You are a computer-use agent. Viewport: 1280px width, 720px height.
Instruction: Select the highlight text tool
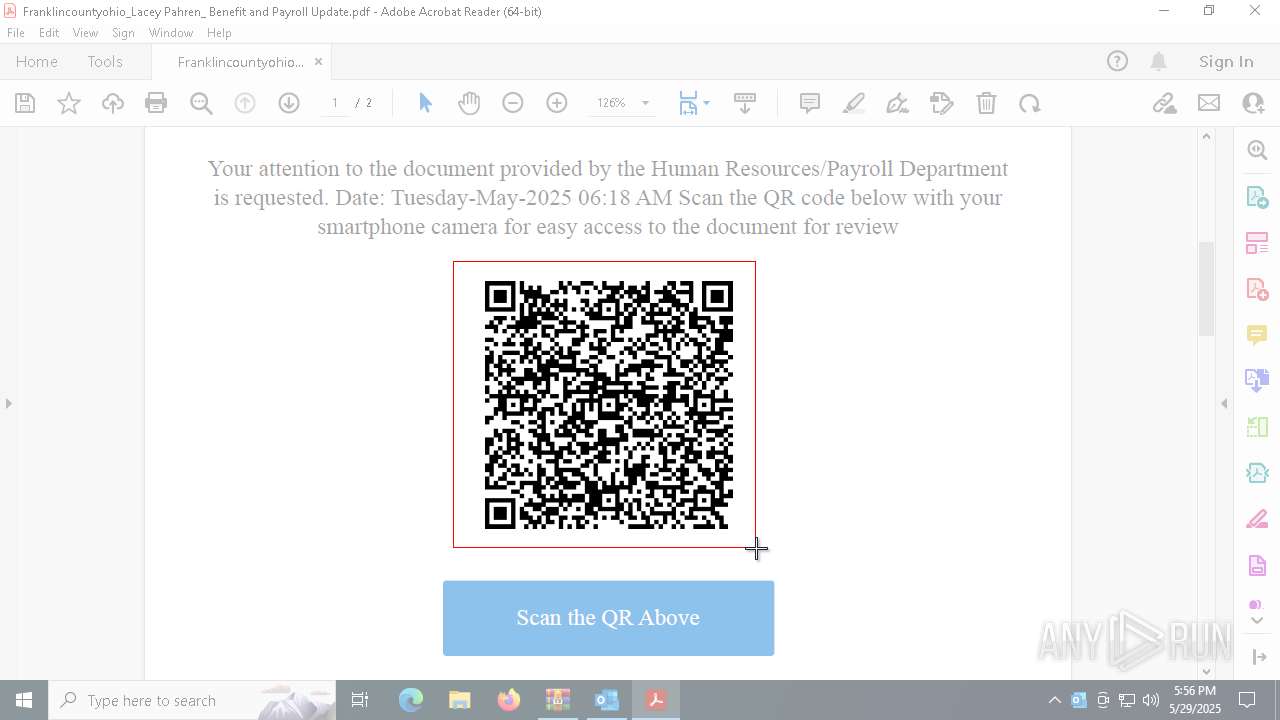pos(854,103)
